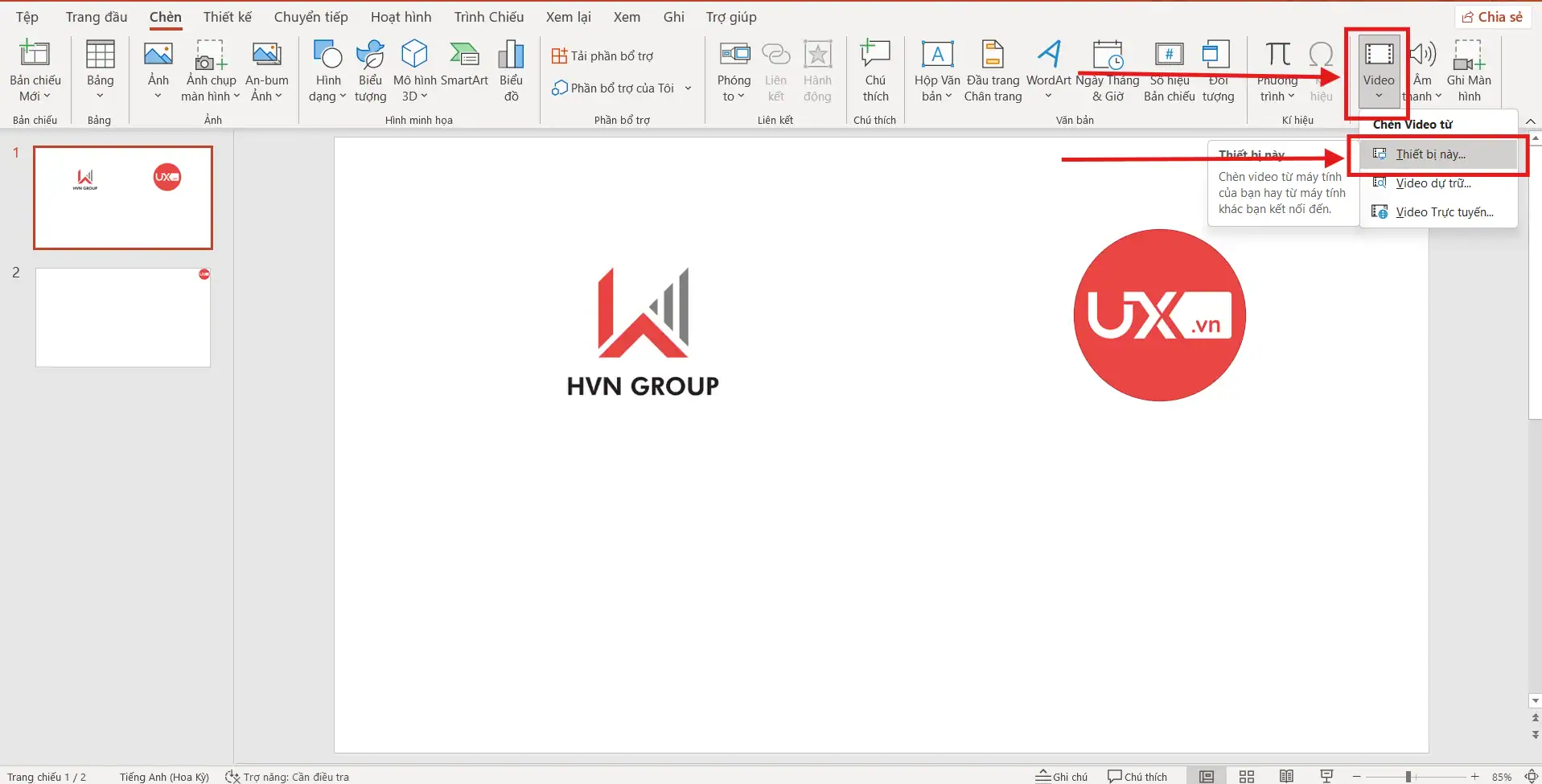This screenshot has height=784, width=1542.
Task: Click the Chú thích comment icon in ribbon
Action: tap(875, 71)
